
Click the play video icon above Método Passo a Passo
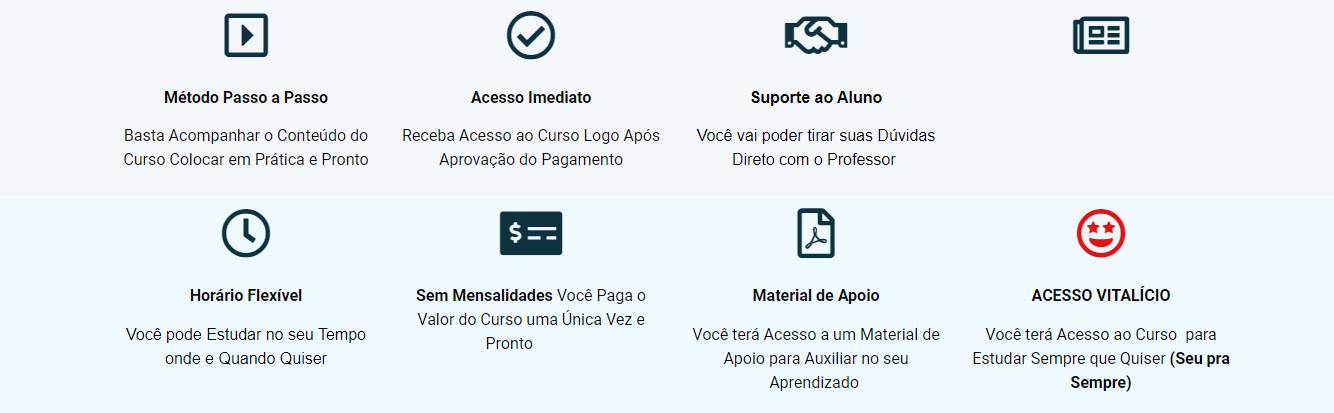(x=246, y=35)
